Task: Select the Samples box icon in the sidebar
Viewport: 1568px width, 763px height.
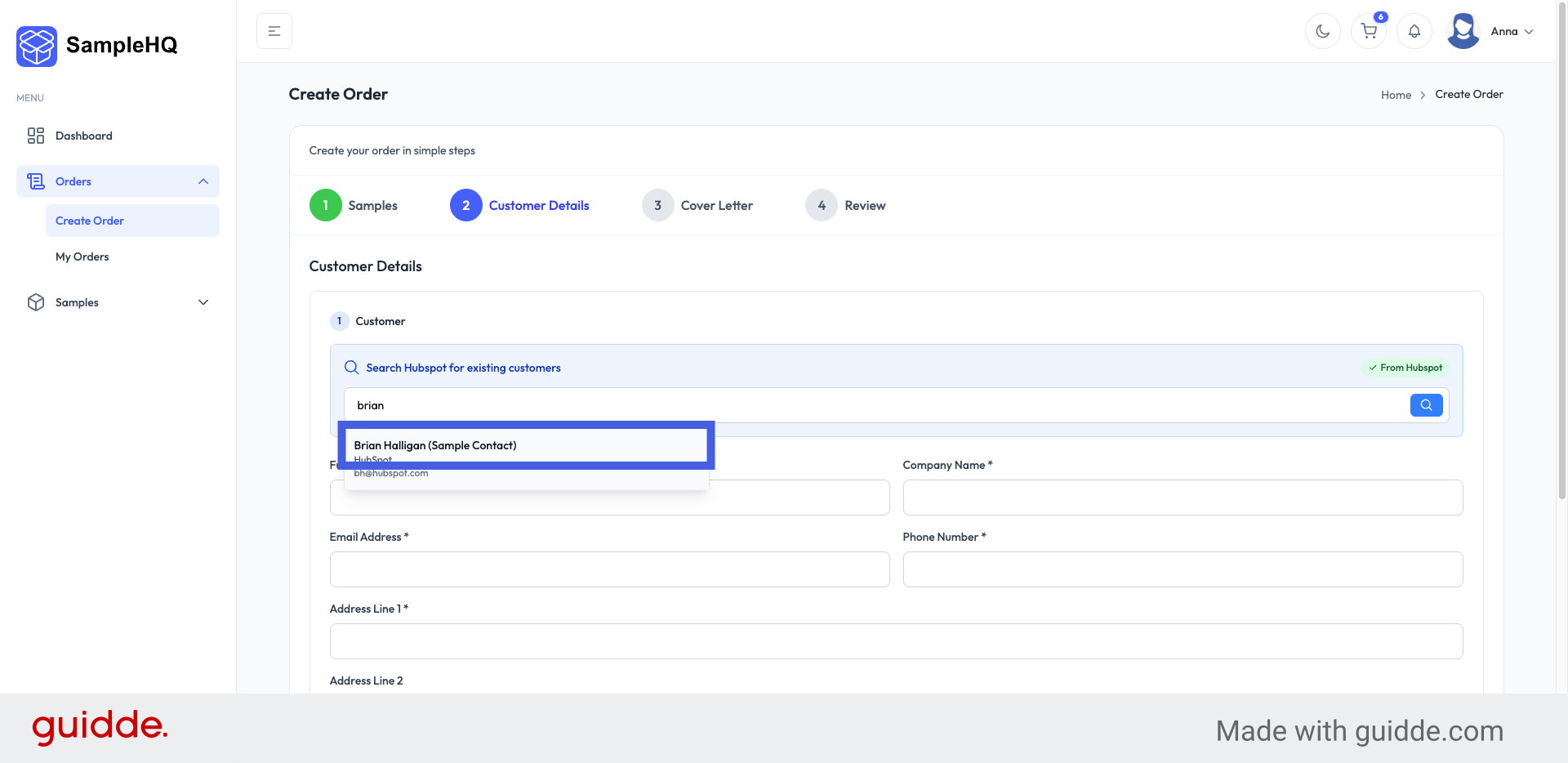Action: [35, 301]
